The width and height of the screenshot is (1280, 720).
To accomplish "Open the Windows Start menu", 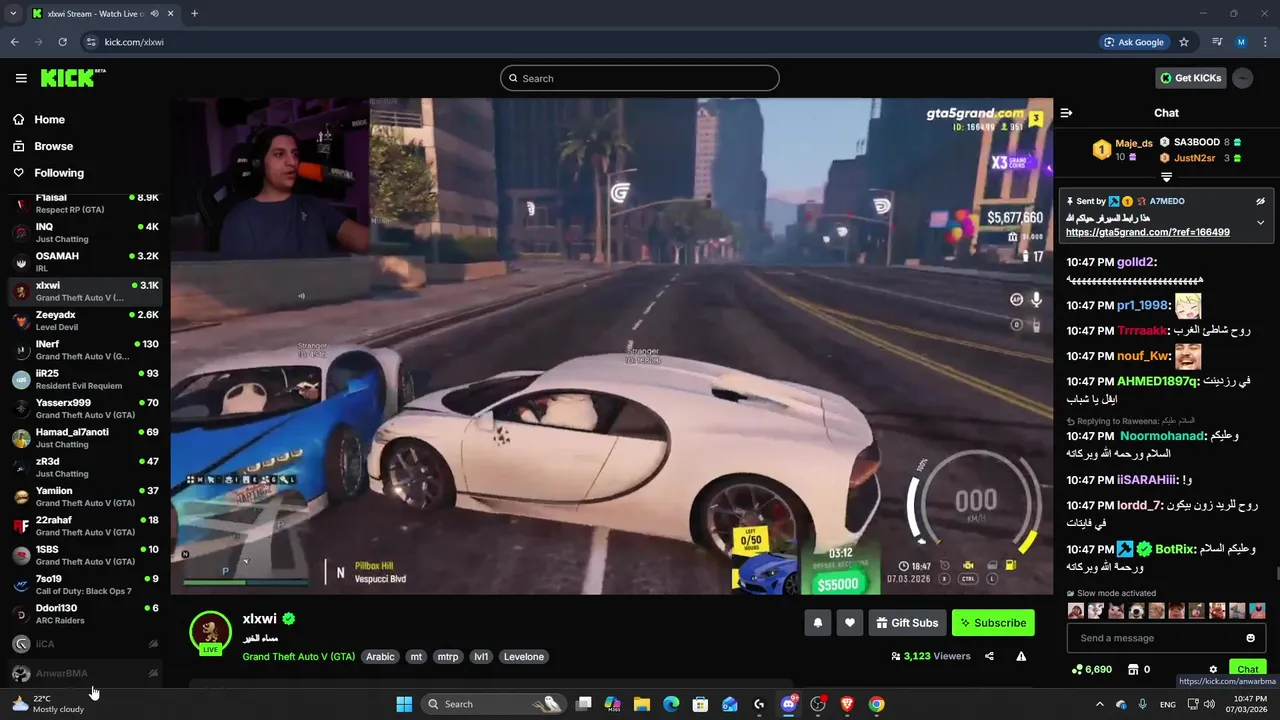I will click(404, 704).
